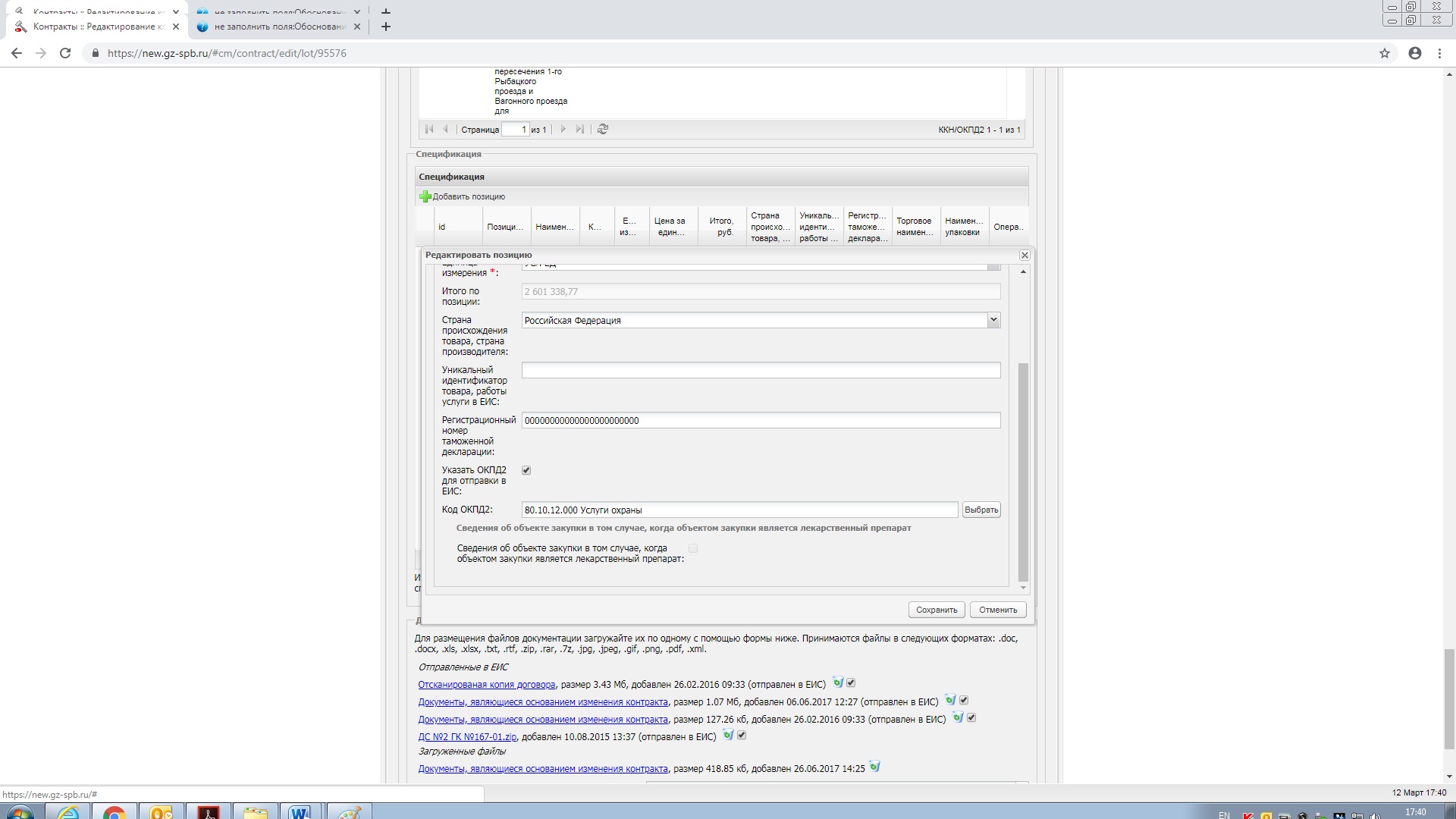The height and width of the screenshot is (819, 1456).
Task: Click the green plus 'Добавить позицию' icon
Action: (x=425, y=197)
